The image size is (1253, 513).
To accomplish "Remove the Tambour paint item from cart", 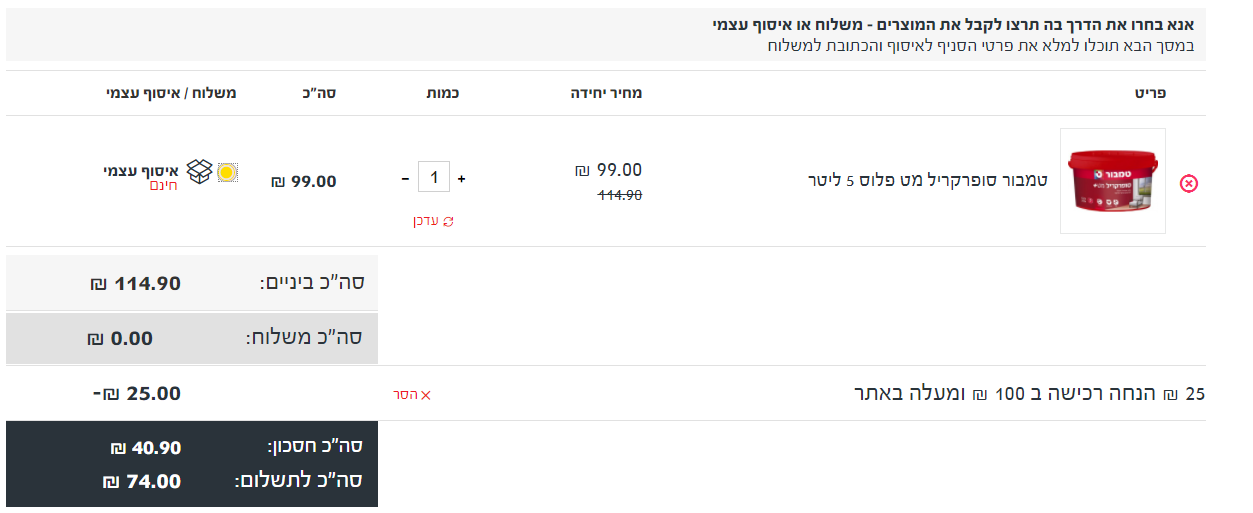I will coord(1188,183).
